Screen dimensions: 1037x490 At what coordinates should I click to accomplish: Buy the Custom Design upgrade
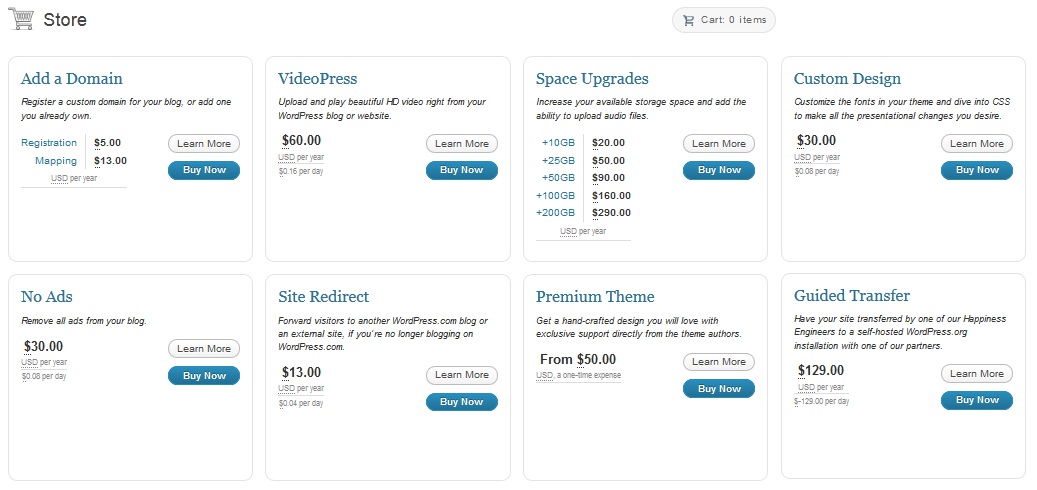pyautogui.click(x=977, y=170)
